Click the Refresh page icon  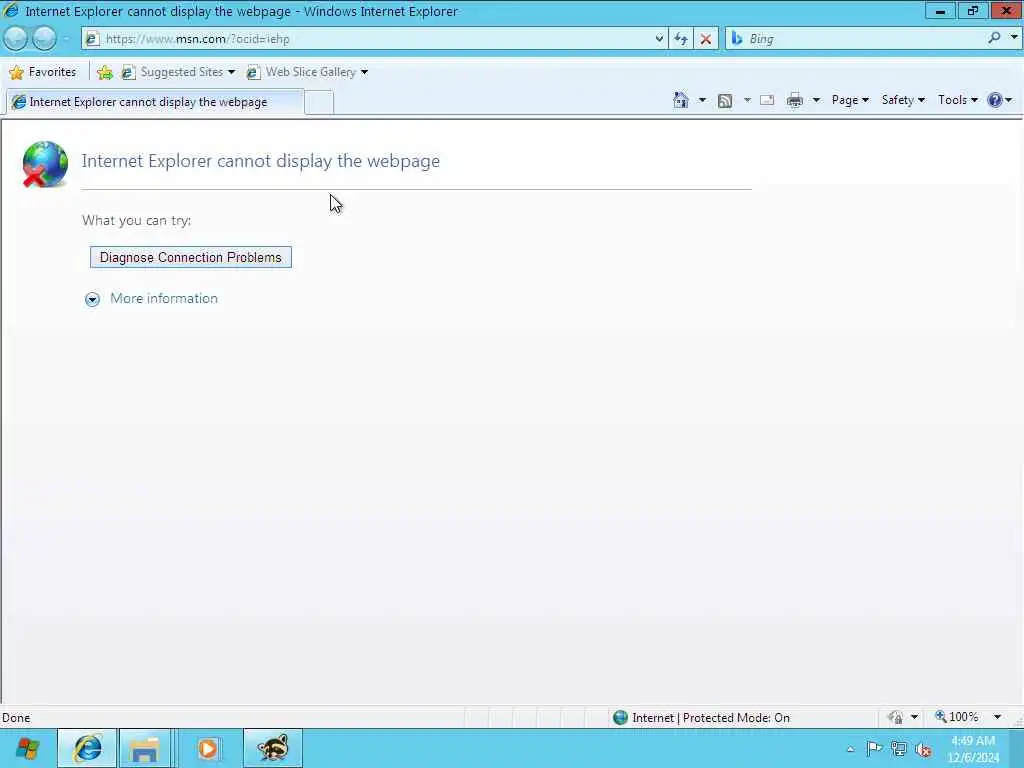tap(680, 39)
